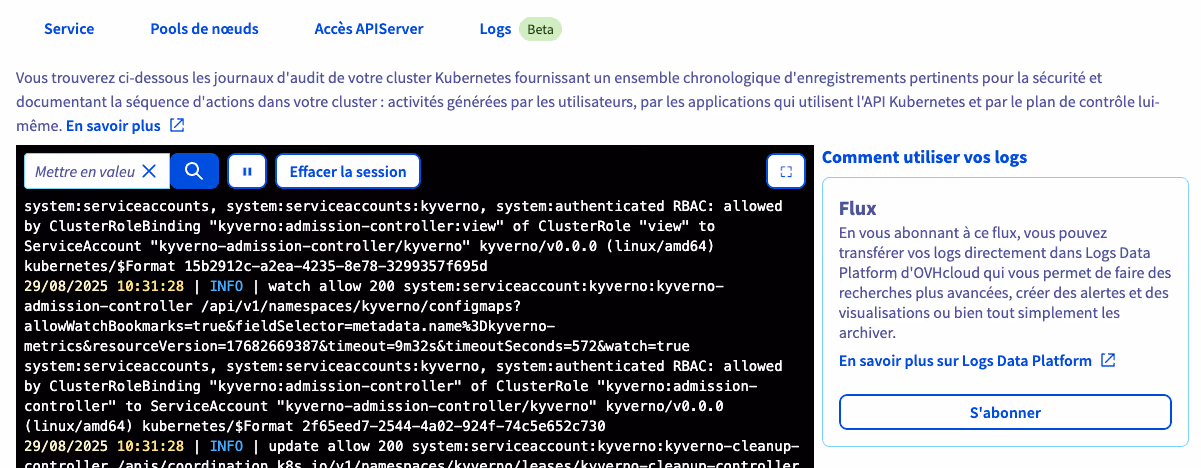Focus the Mettre en valeur input field
This screenshot has width=1201, height=468.
(x=84, y=171)
